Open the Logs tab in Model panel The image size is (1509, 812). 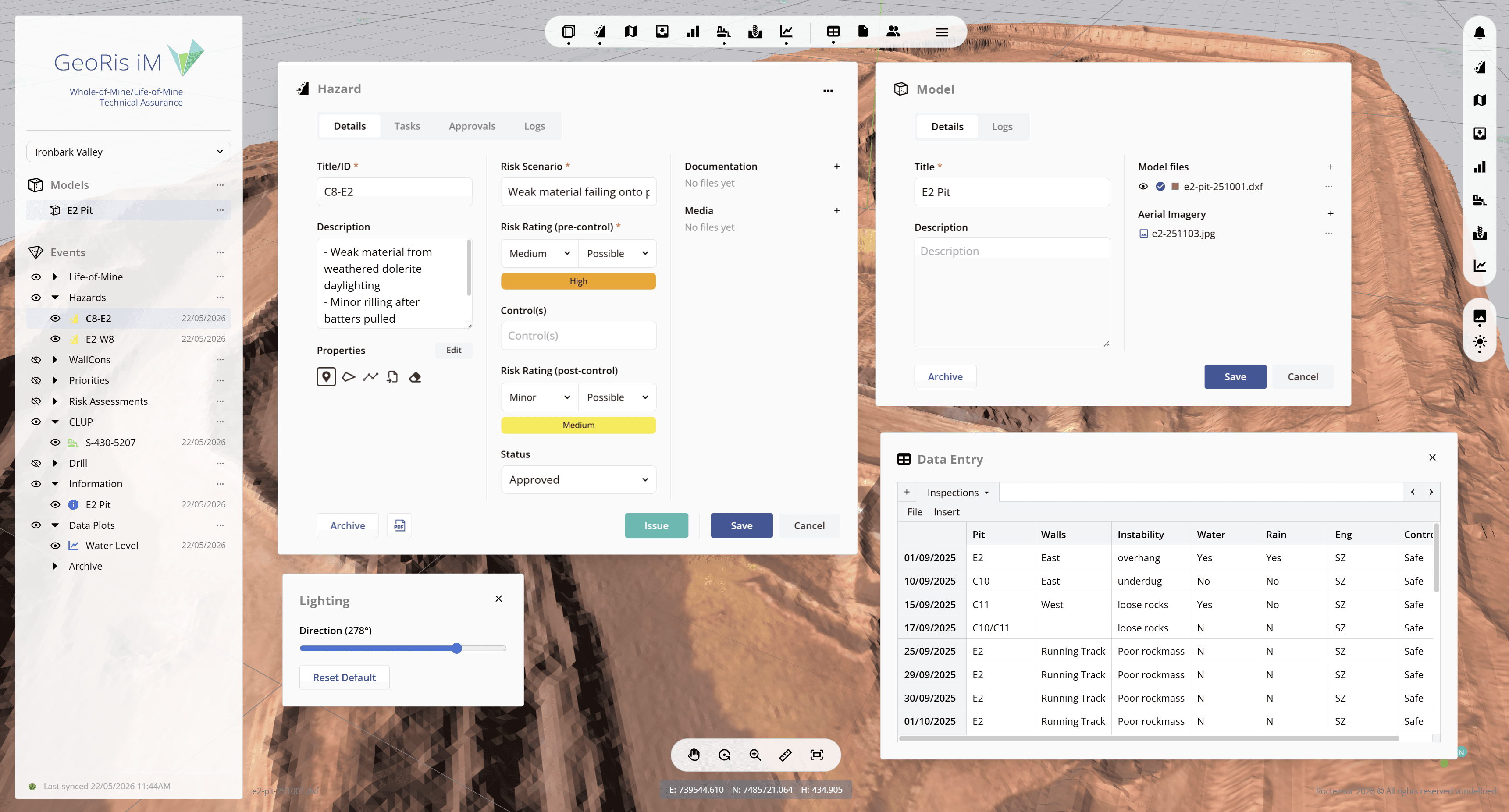1002,127
